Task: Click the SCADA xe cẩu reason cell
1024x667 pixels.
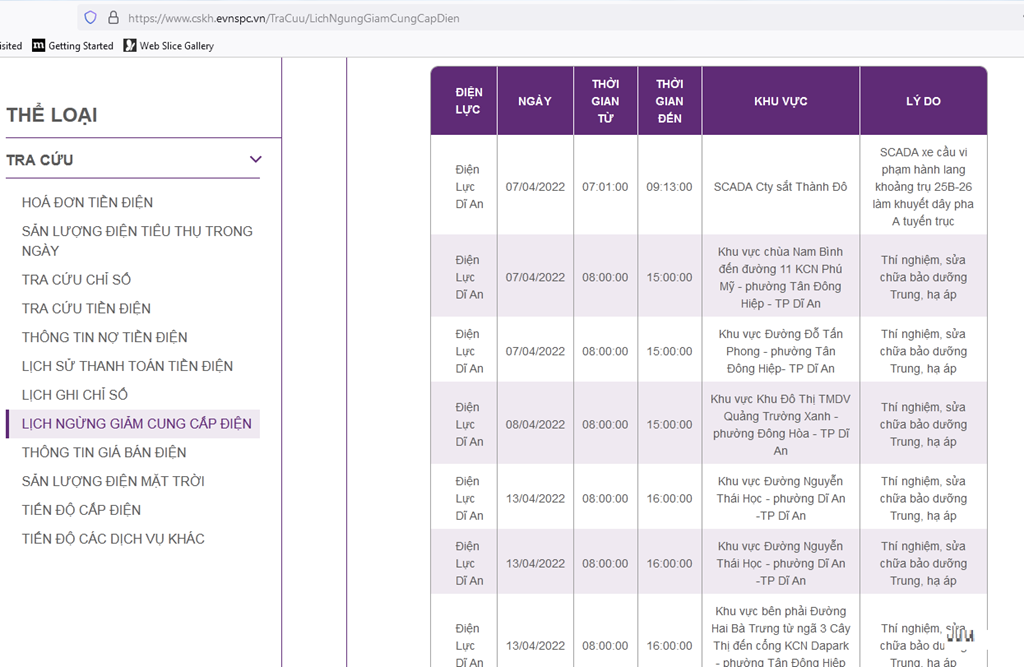Action: pos(923,187)
